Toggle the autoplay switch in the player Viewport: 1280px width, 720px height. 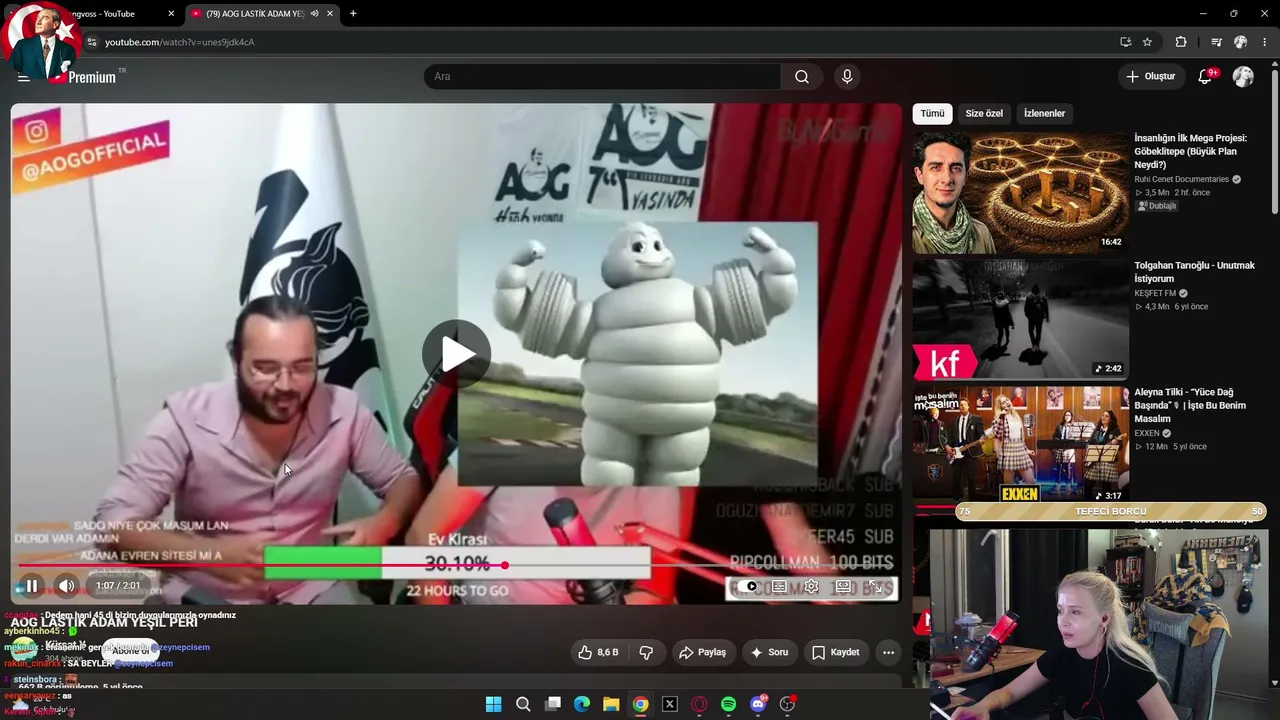click(x=748, y=587)
